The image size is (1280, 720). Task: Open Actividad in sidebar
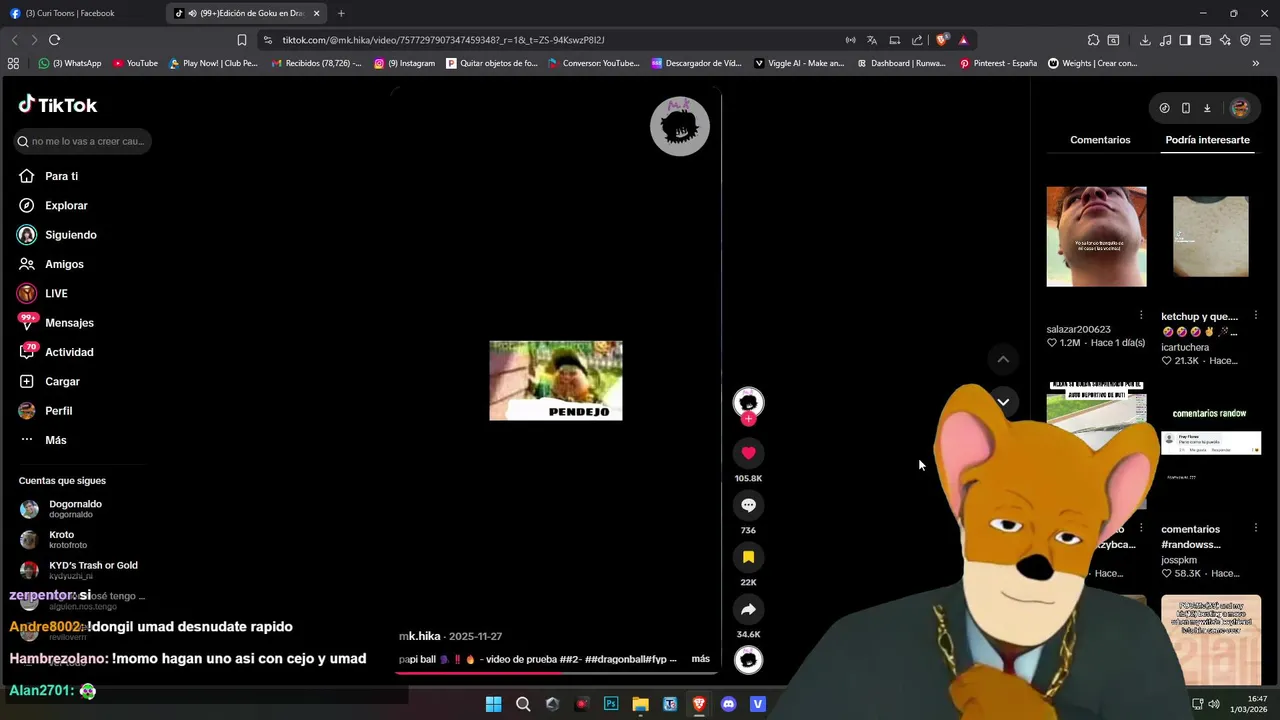[x=56, y=352]
